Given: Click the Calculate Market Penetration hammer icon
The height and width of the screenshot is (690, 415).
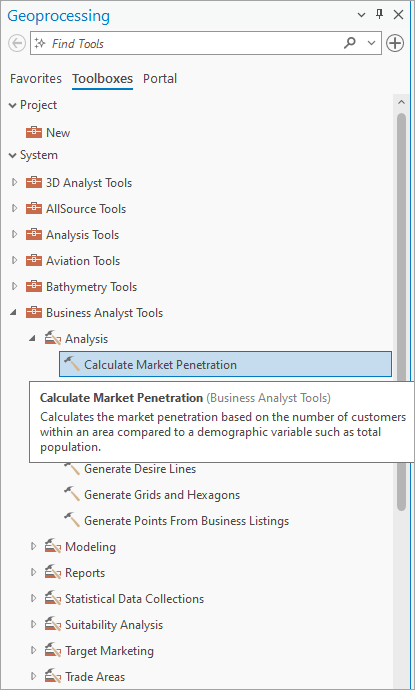Looking at the screenshot, I should pos(72,364).
